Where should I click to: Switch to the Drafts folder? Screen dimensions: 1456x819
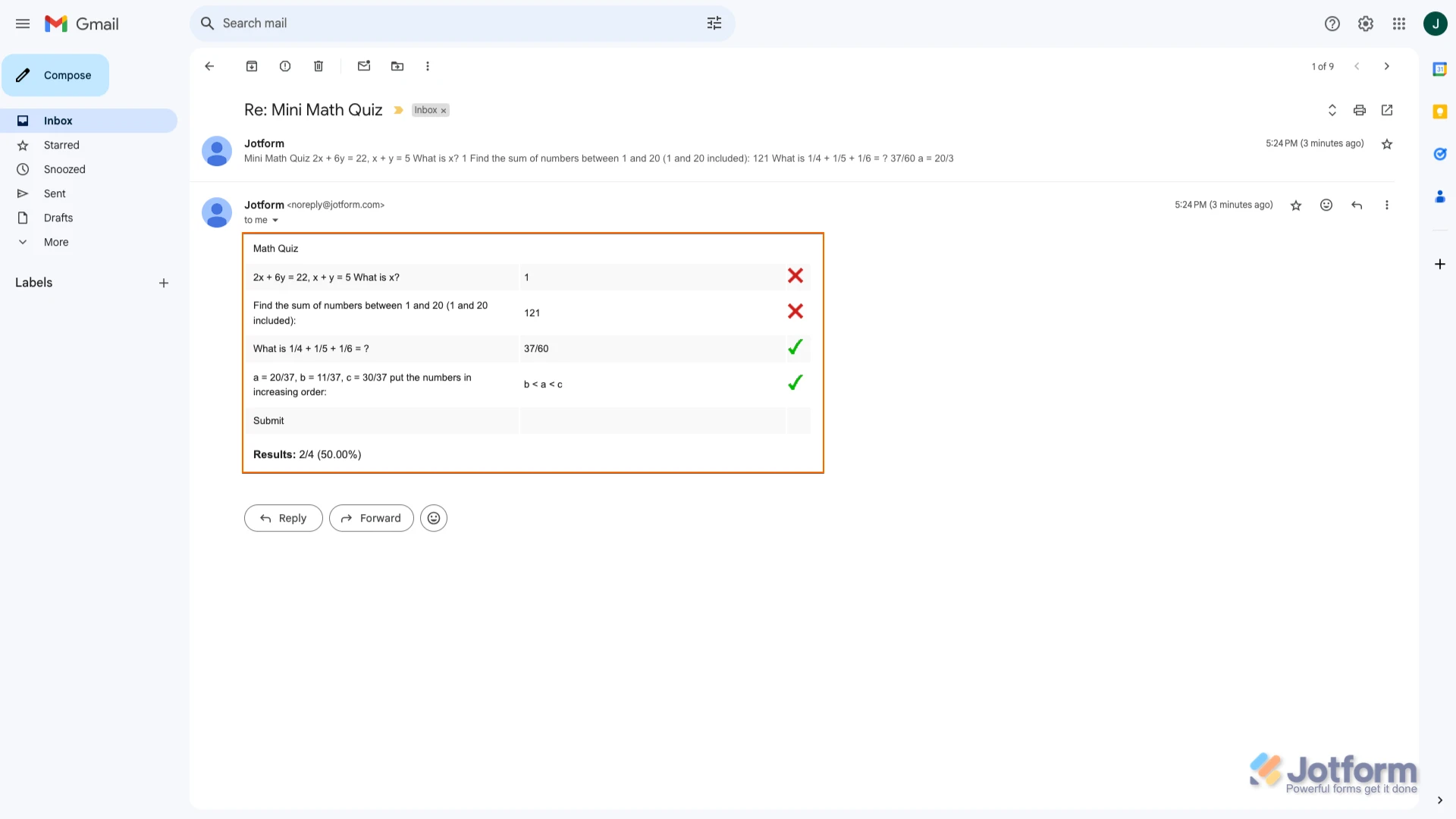(58, 218)
